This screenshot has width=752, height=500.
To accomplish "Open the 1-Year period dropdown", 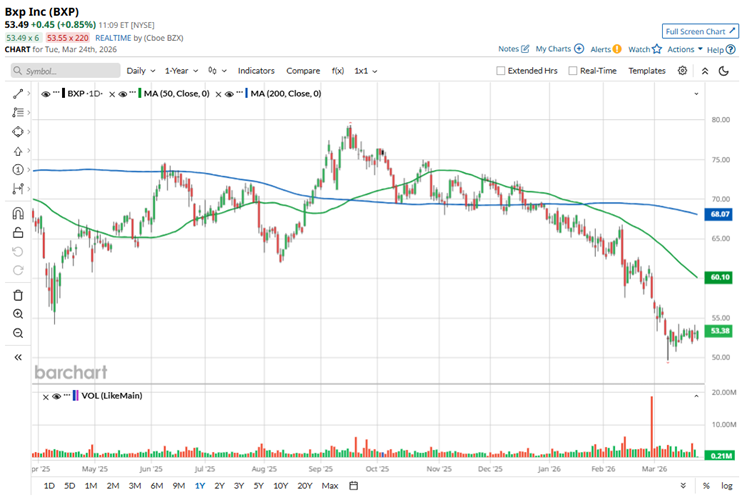I will click(x=181, y=71).
